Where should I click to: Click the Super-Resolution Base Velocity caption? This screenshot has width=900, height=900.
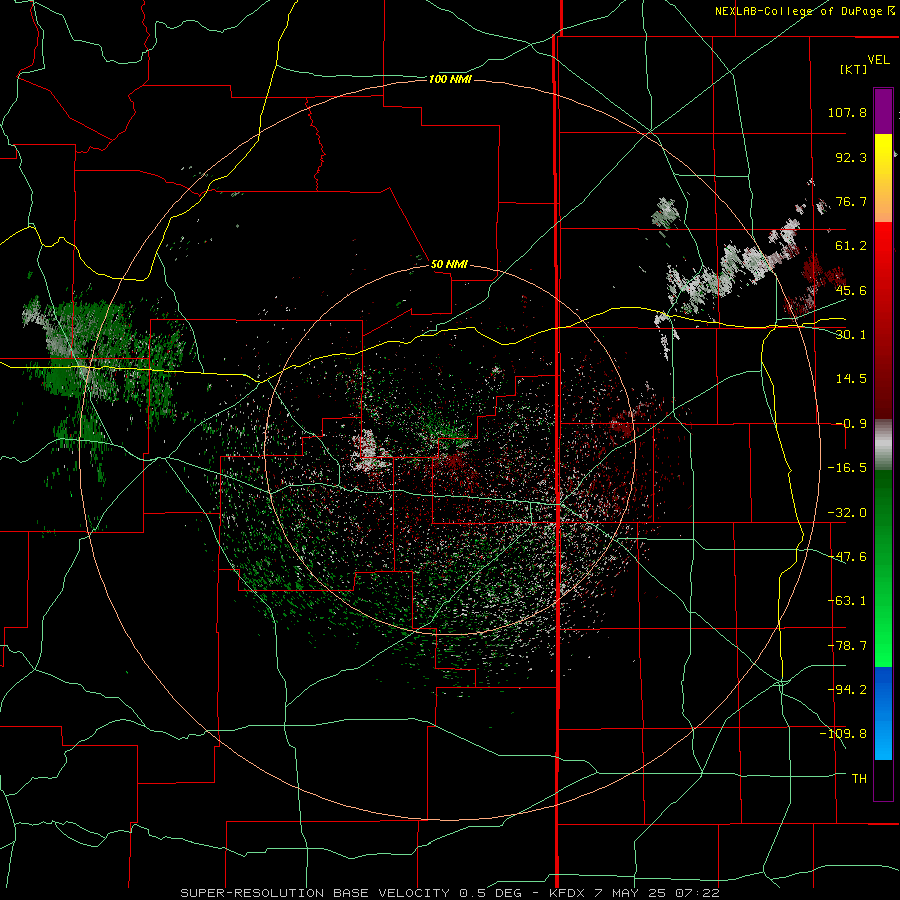[x=449, y=893]
